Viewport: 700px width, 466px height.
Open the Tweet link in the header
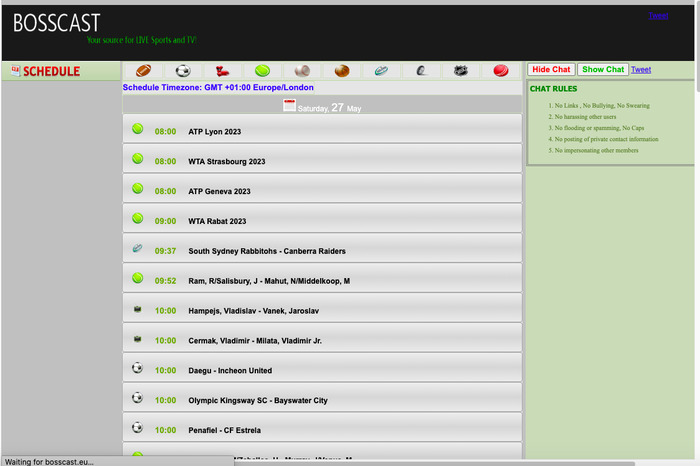click(x=658, y=16)
